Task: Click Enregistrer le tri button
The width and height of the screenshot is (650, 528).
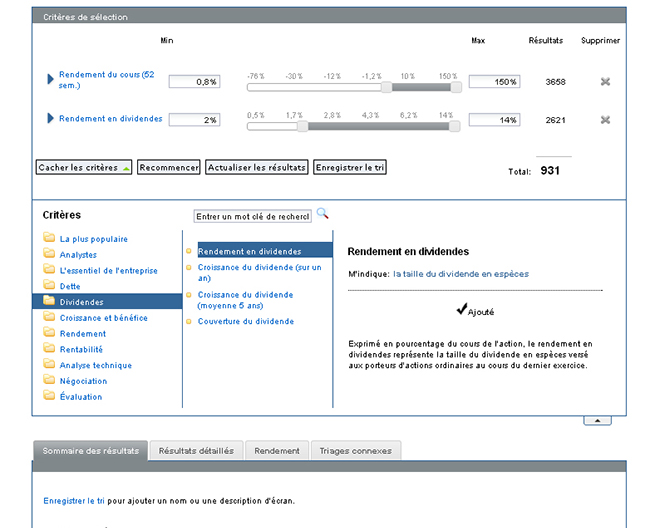Action: point(350,167)
